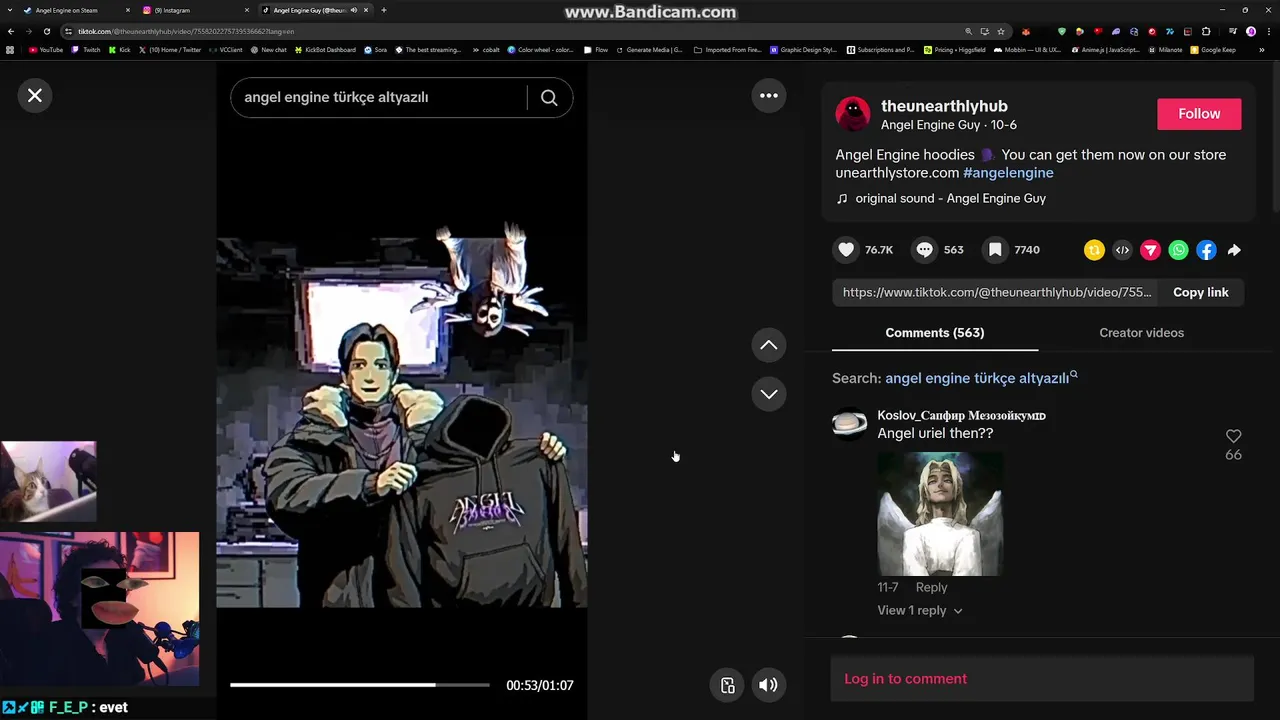Open the apps grid icon in bookmarks bar
Viewport: 1280px width, 720px height.
10,49
